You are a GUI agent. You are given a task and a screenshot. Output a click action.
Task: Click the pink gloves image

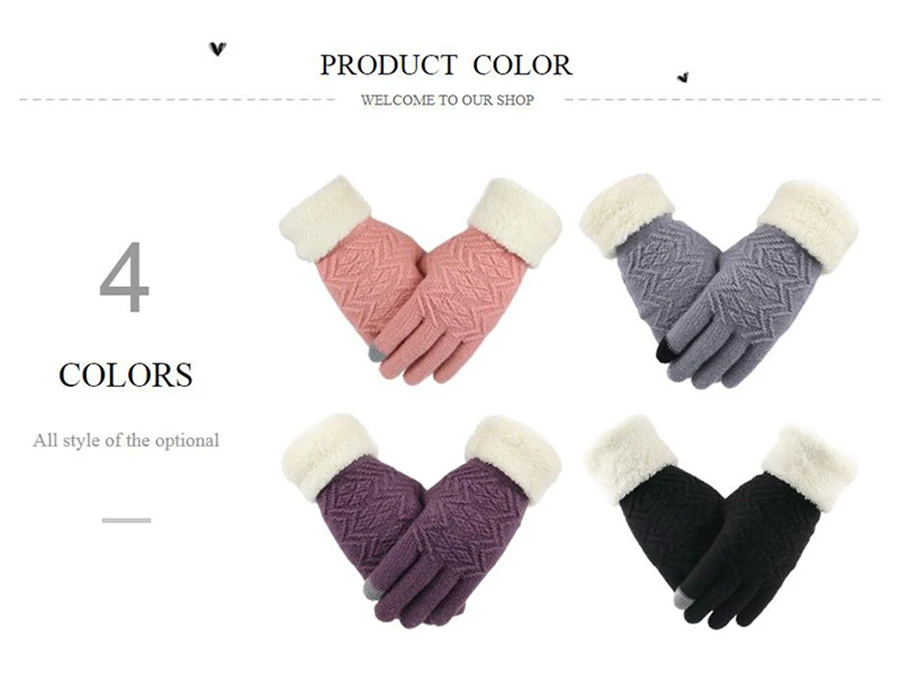(421, 280)
